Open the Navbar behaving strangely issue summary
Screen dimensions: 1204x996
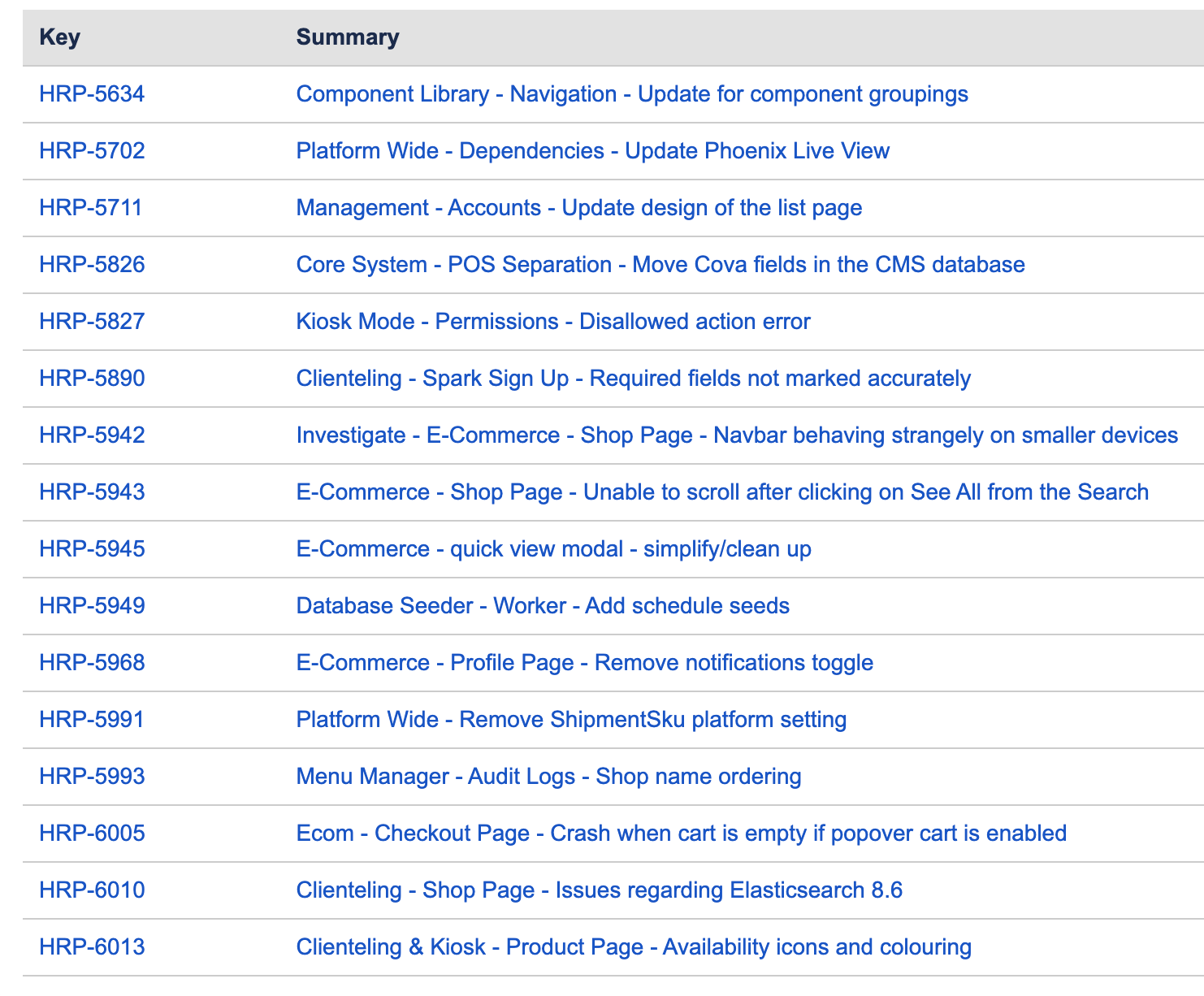[x=736, y=435]
